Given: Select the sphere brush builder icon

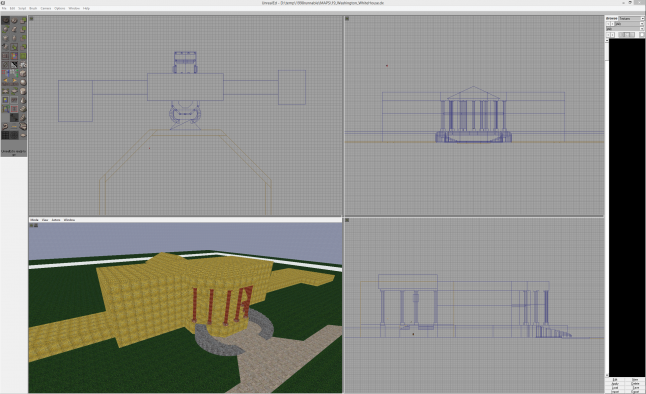Looking at the screenshot, I should click(x=23, y=82).
